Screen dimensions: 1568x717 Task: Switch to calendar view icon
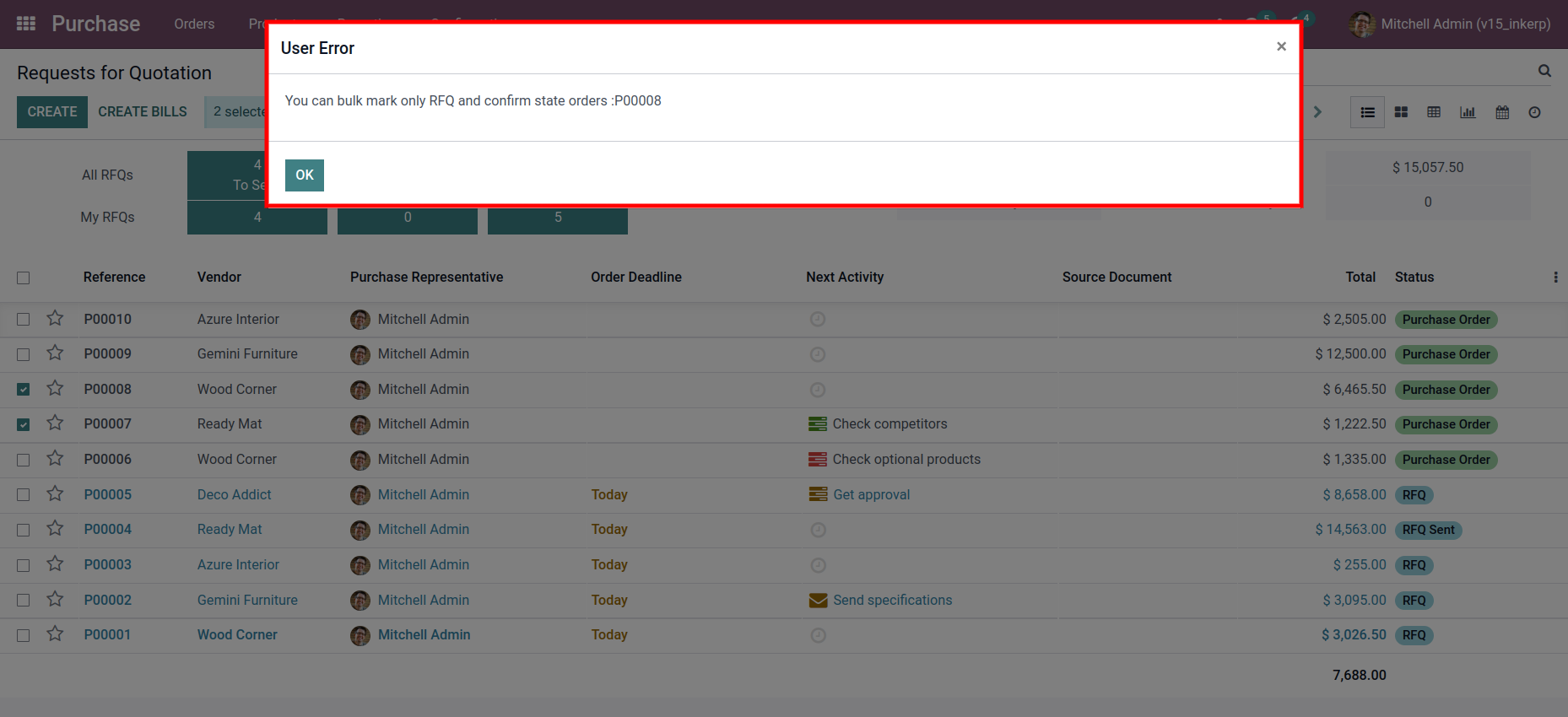tap(1502, 112)
